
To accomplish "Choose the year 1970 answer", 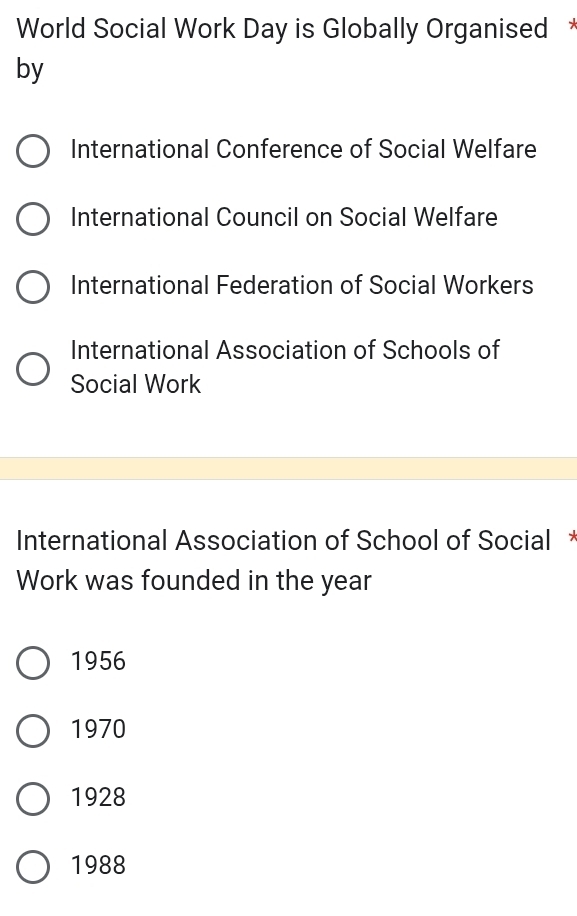I will 33,731.
